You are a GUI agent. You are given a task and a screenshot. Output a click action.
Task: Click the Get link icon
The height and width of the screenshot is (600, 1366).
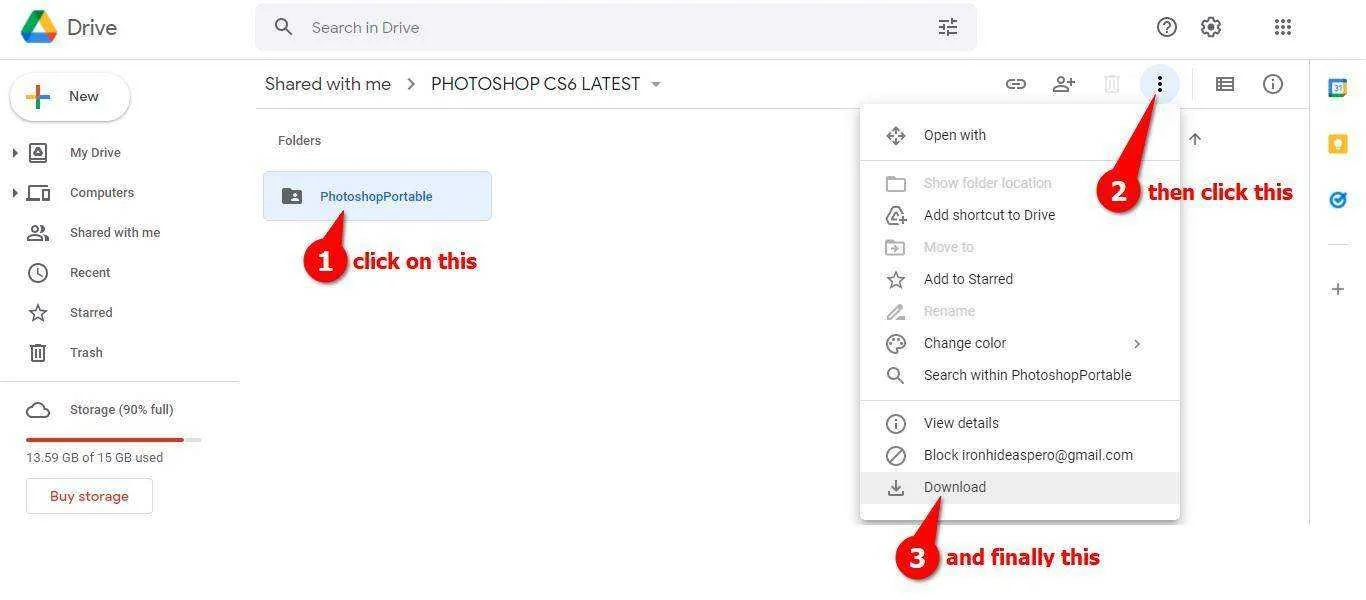coord(1016,84)
